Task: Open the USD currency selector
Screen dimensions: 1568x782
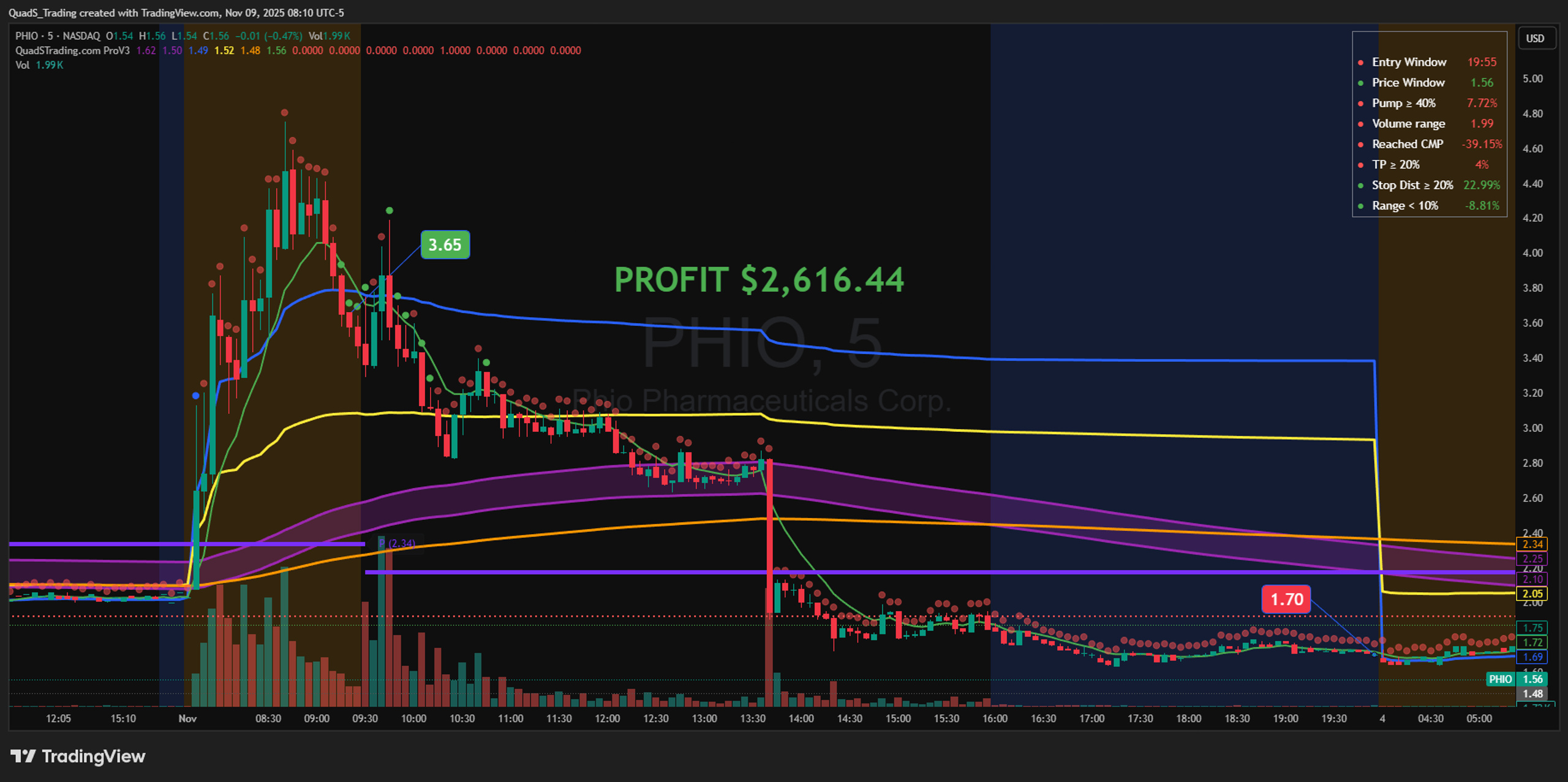Action: 1536,38
